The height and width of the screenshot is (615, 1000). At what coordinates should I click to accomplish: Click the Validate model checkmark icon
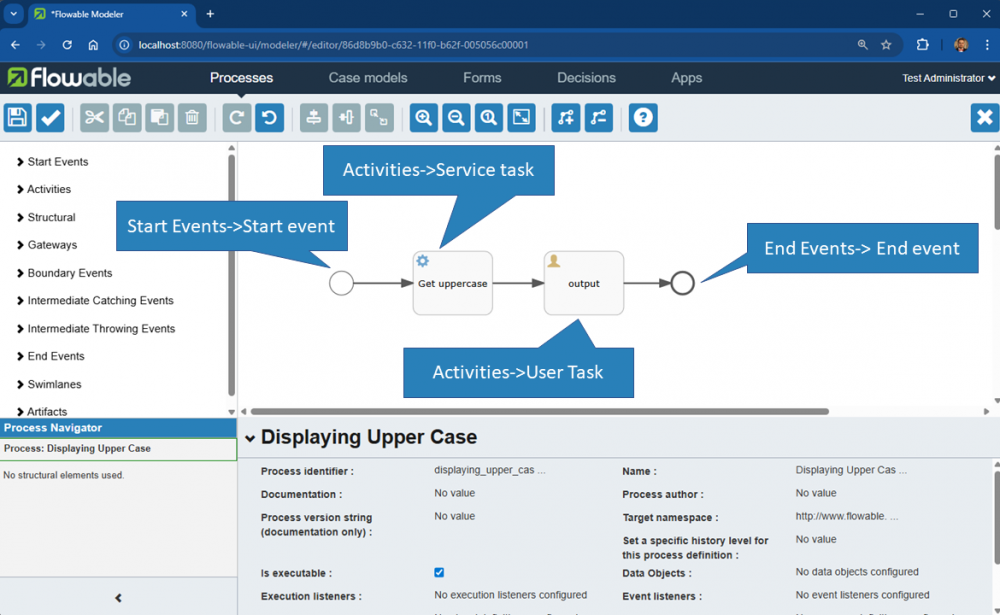(50, 118)
